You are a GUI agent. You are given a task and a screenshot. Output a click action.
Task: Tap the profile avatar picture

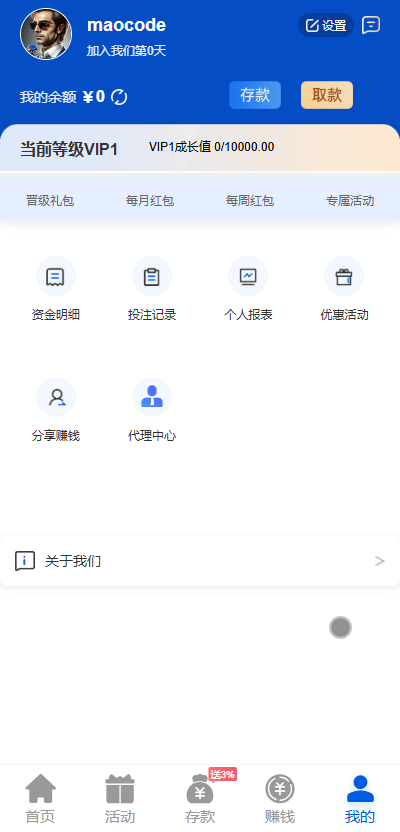[46, 34]
